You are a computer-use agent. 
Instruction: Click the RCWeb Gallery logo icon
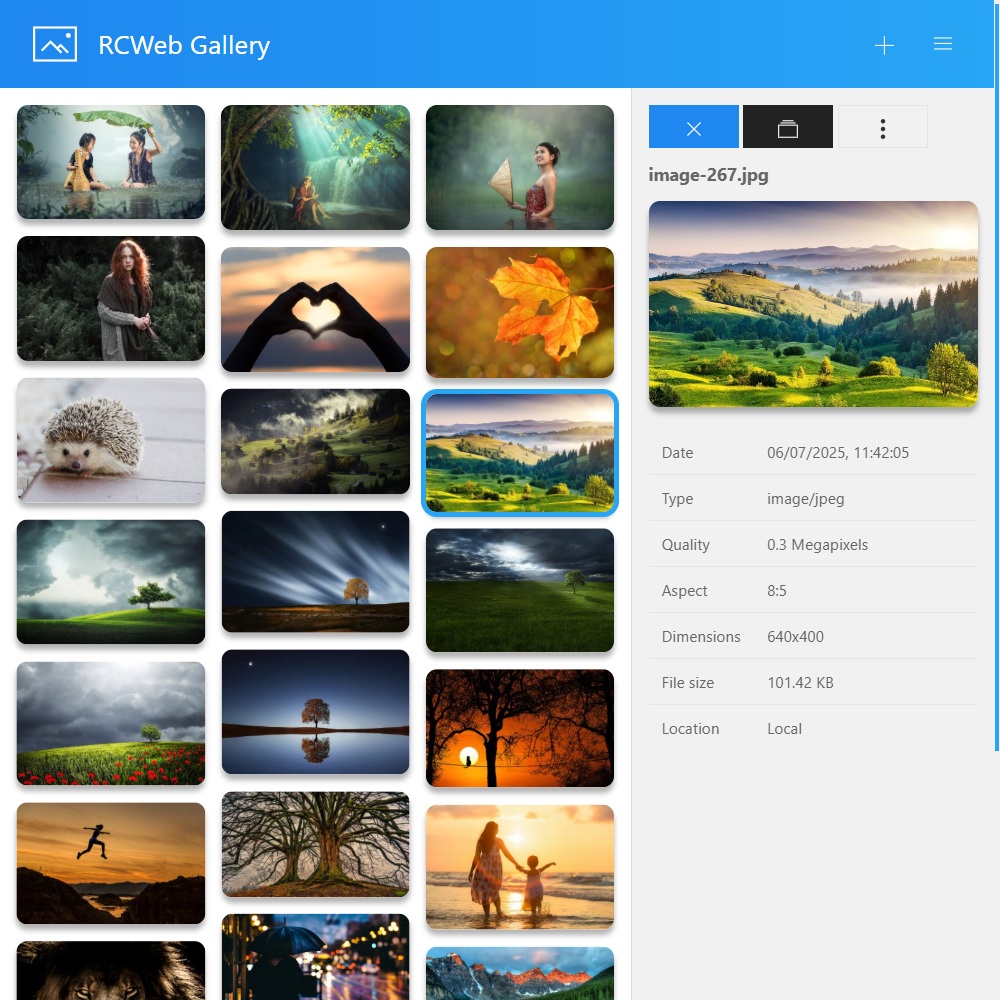pos(55,44)
